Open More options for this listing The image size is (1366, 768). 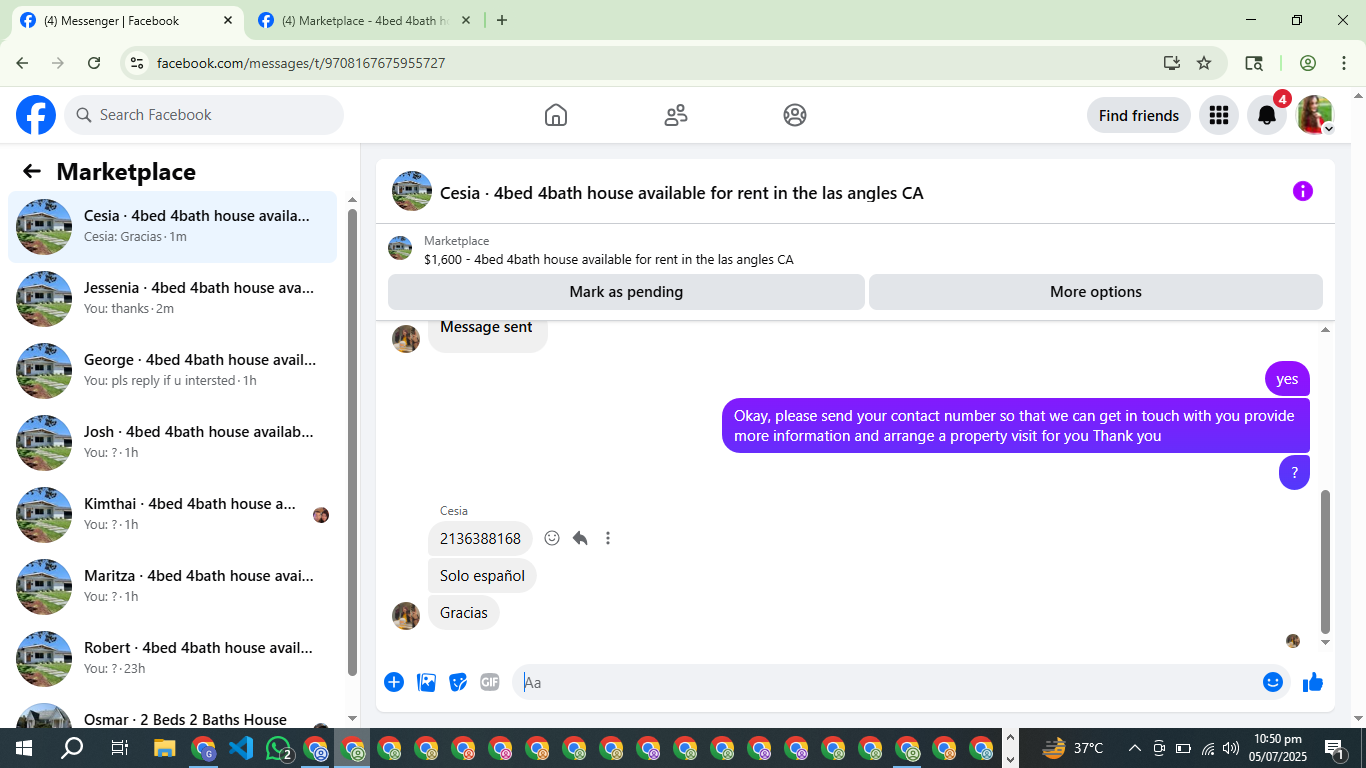click(1096, 292)
